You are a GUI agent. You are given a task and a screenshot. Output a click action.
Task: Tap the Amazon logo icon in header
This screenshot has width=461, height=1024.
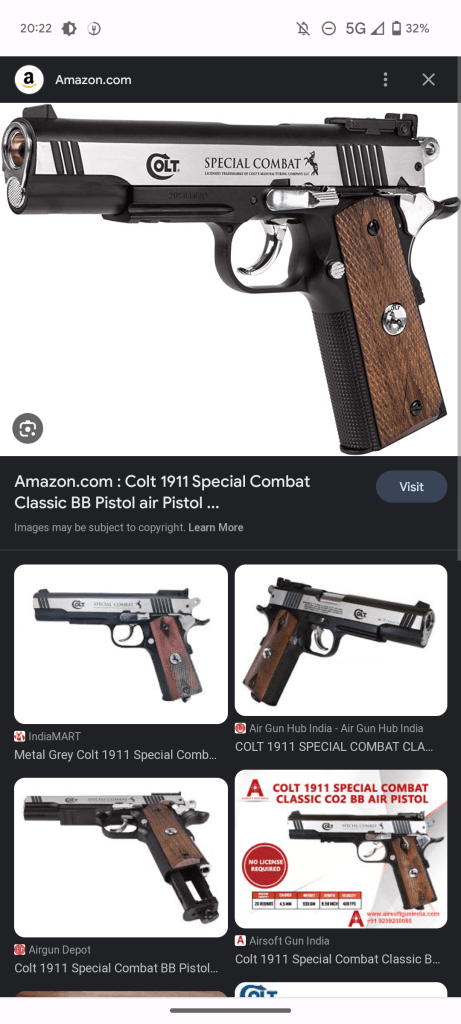click(29, 80)
